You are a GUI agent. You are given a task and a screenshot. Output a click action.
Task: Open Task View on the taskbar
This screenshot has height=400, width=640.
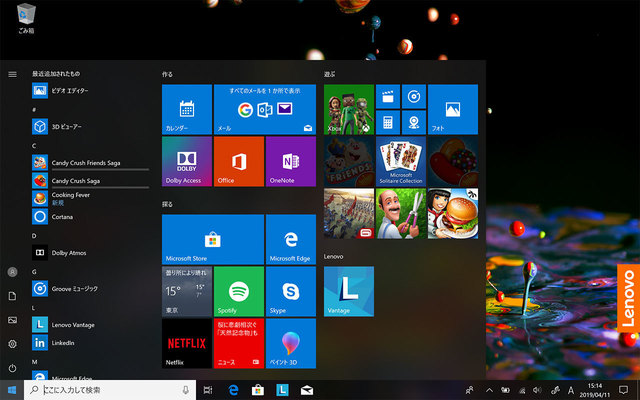(208, 390)
